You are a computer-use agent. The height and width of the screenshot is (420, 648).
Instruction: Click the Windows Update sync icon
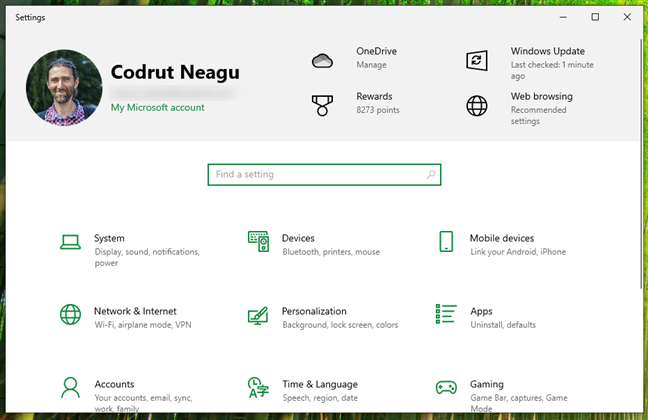(477, 60)
